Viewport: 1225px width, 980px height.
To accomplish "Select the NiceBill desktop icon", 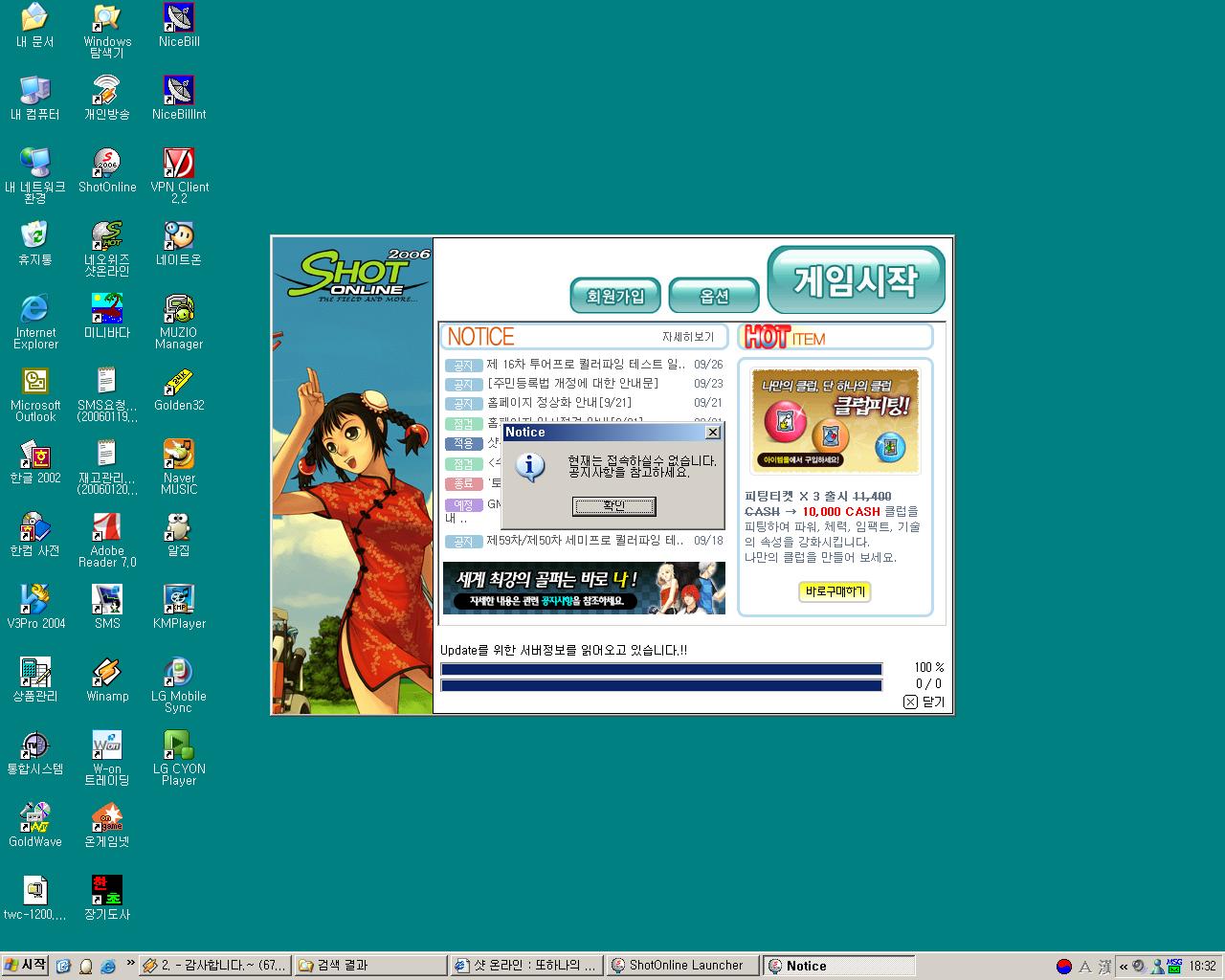I will (x=179, y=26).
